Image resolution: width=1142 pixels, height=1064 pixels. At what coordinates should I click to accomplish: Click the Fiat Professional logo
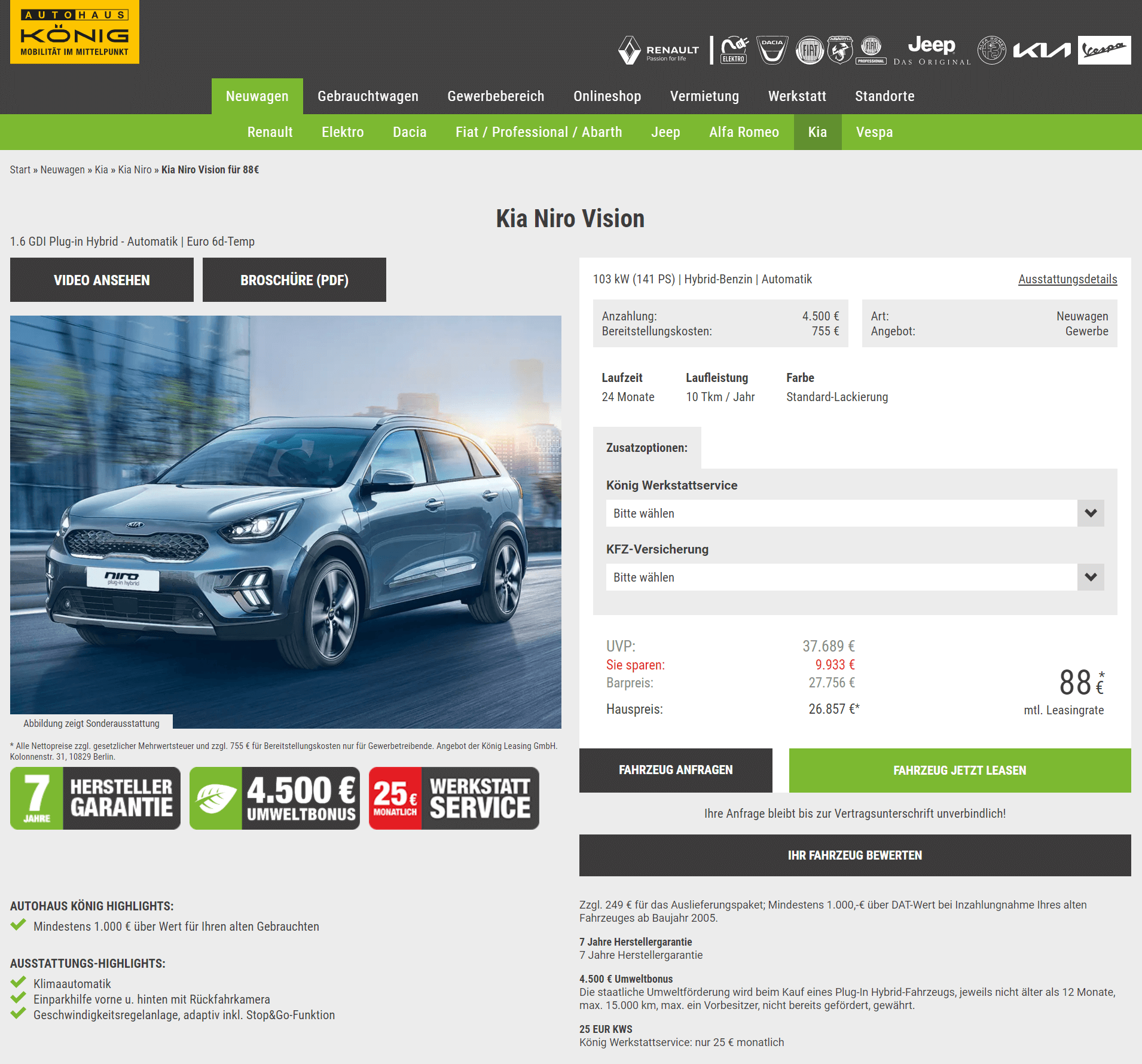[x=871, y=50]
